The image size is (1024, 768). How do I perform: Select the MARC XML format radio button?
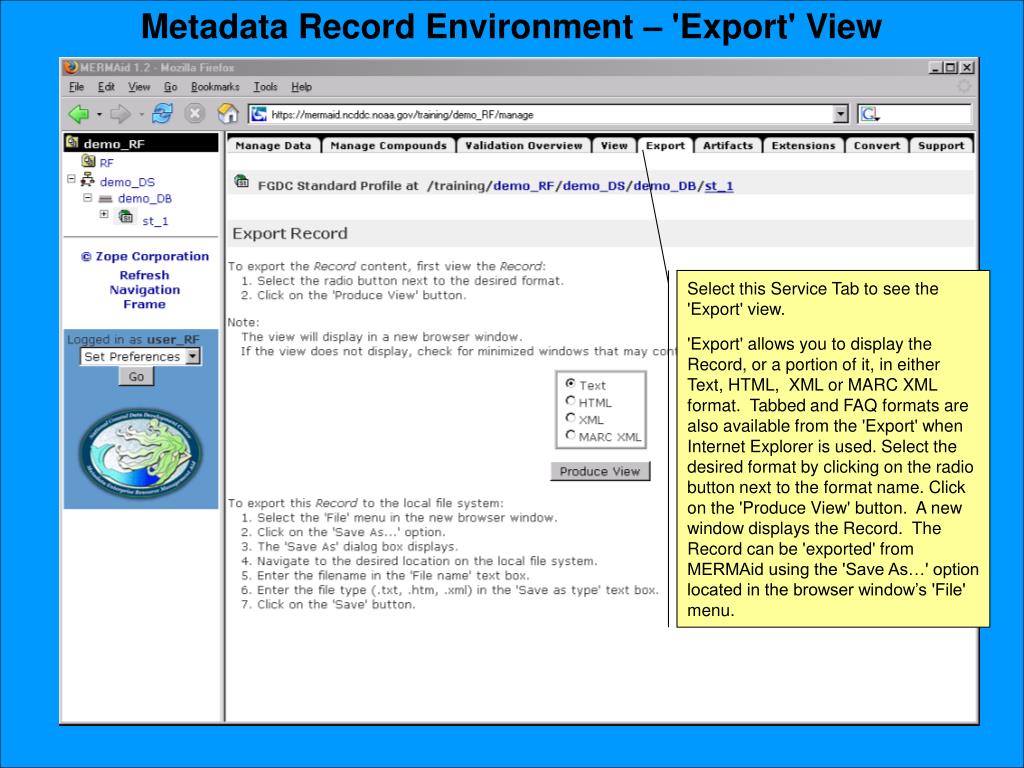(570, 434)
